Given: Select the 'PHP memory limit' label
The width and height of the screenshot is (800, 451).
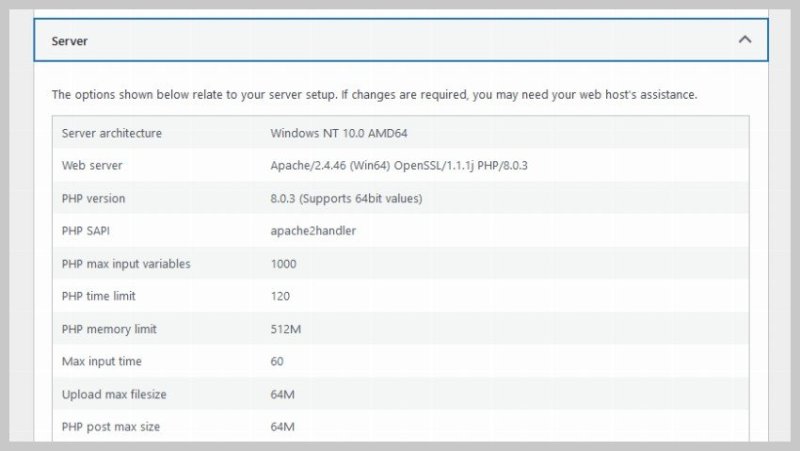Looking at the screenshot, I should point(109,329).
